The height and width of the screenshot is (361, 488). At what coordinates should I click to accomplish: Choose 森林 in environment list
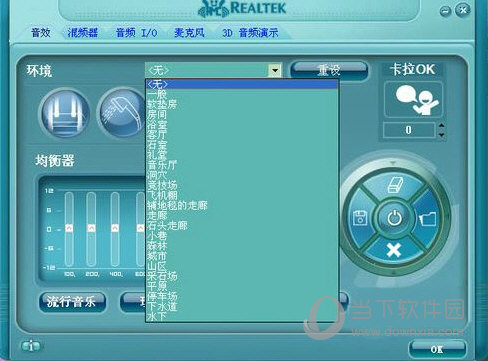click(242, 246)
